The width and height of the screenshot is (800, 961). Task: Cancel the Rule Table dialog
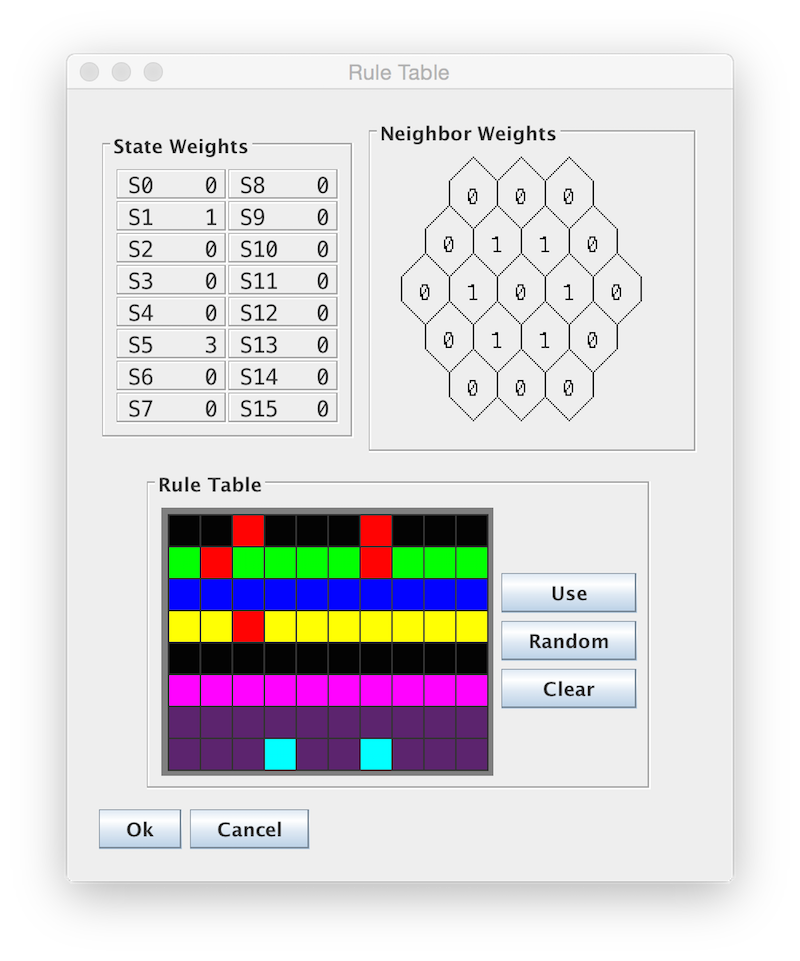pos(250,829)
